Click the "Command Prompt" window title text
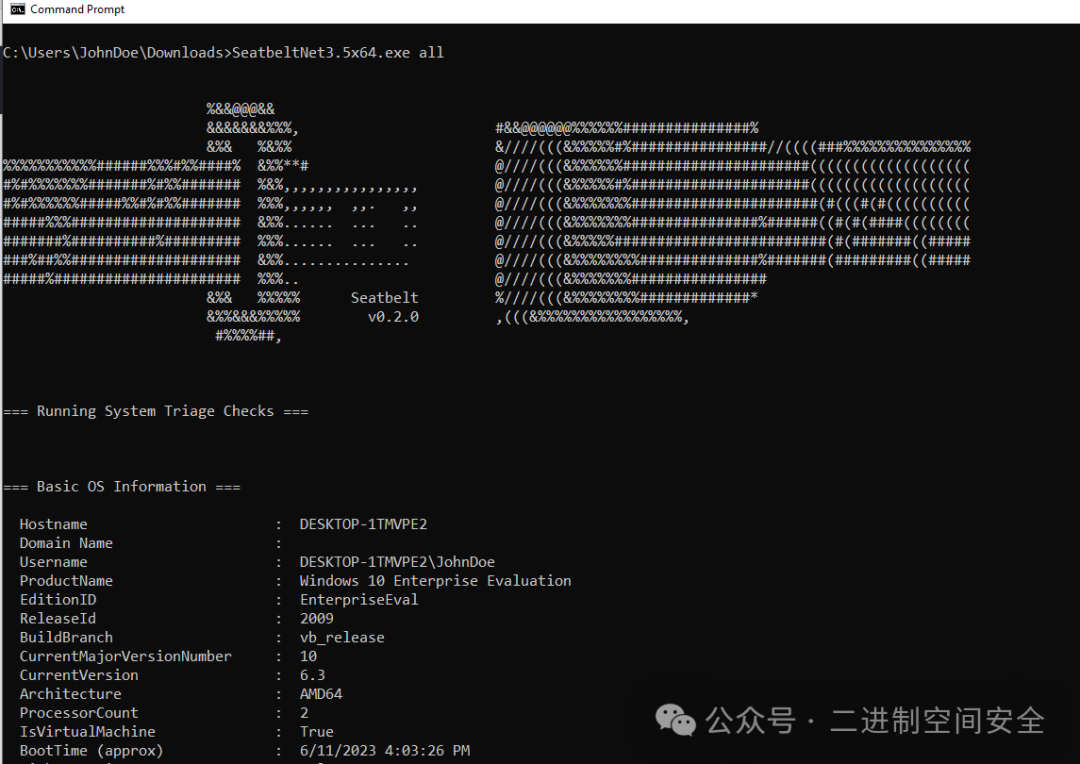This screenshot has width=1080, height=764. 77,10
